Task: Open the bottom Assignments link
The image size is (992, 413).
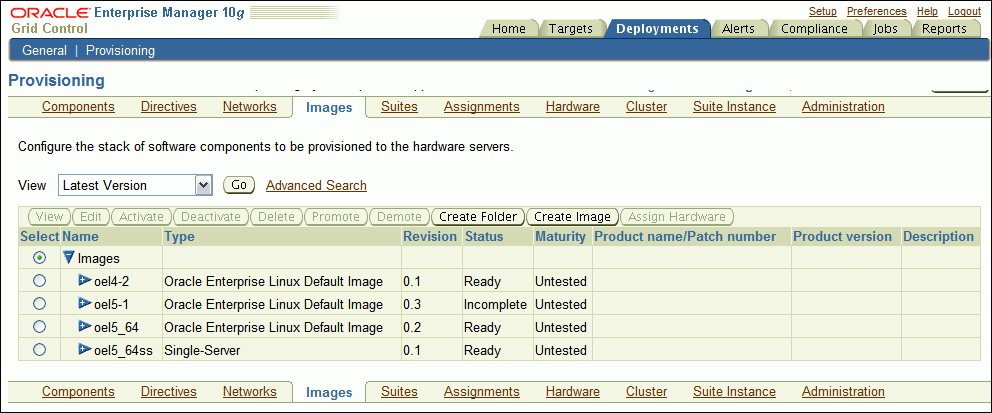Action: (481, 391)
